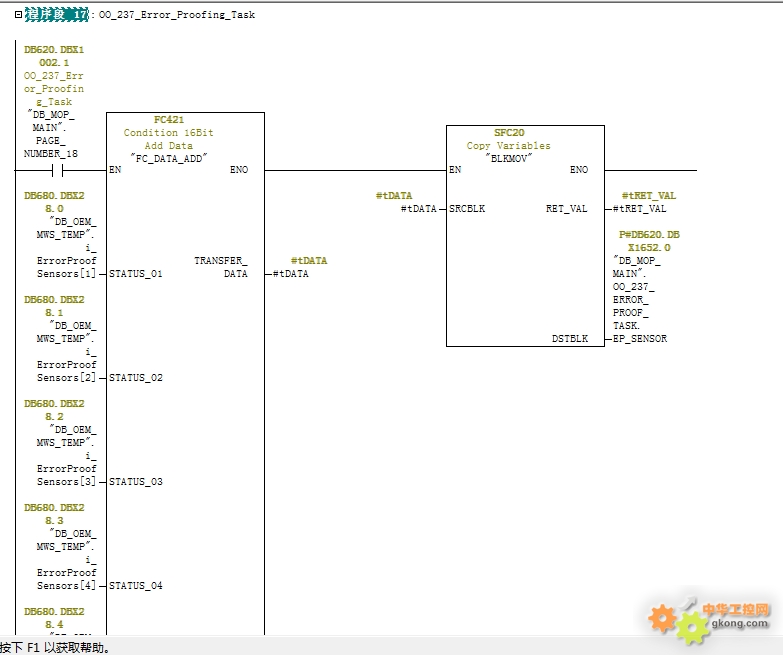Select SRCBLK input pin of SFC20
The image size is (783, 655).
pyautogui.click(x=467, y=209)
